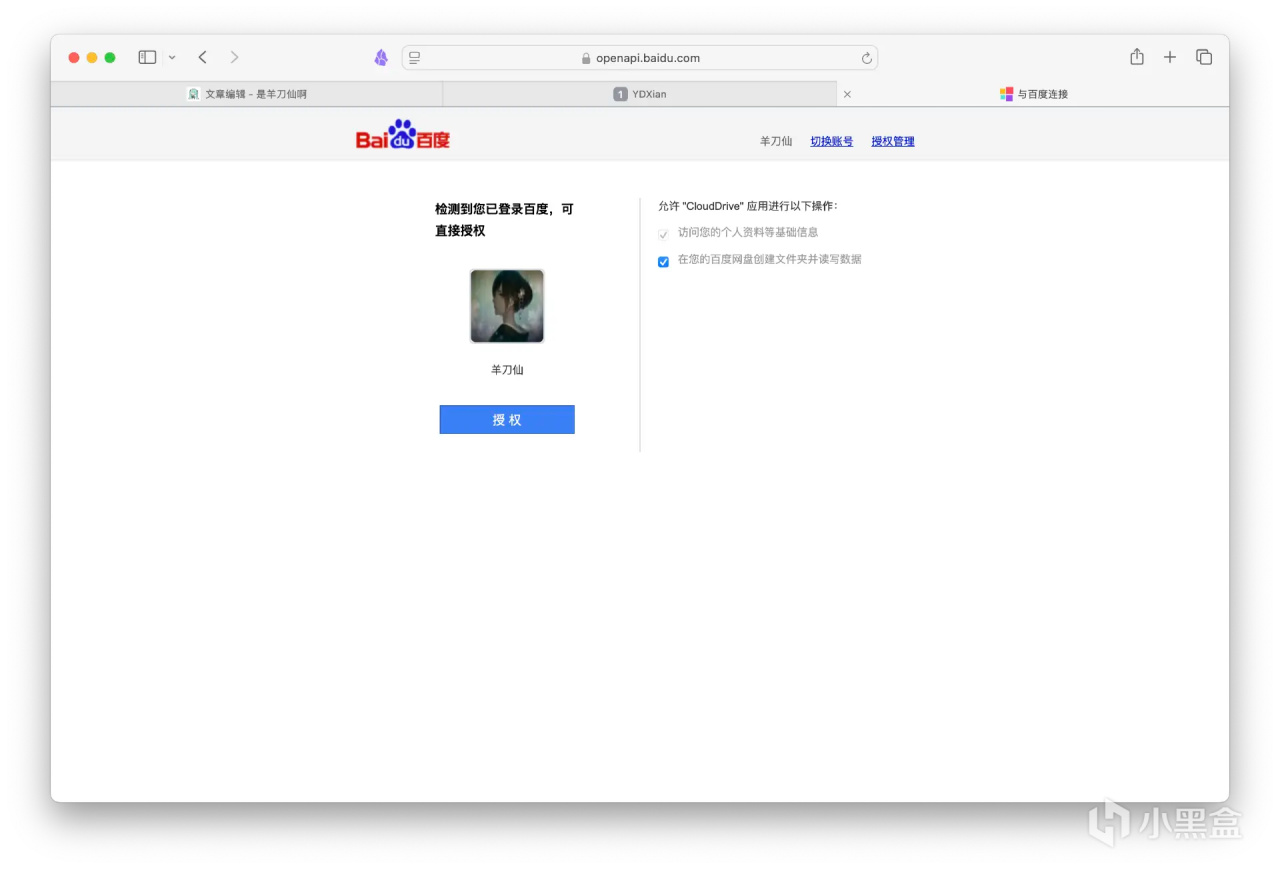Switch to the 文章编辑 - 是羊刀仙啊 tab
This screenshot has width=1280, height=869.
coord(247,94)
